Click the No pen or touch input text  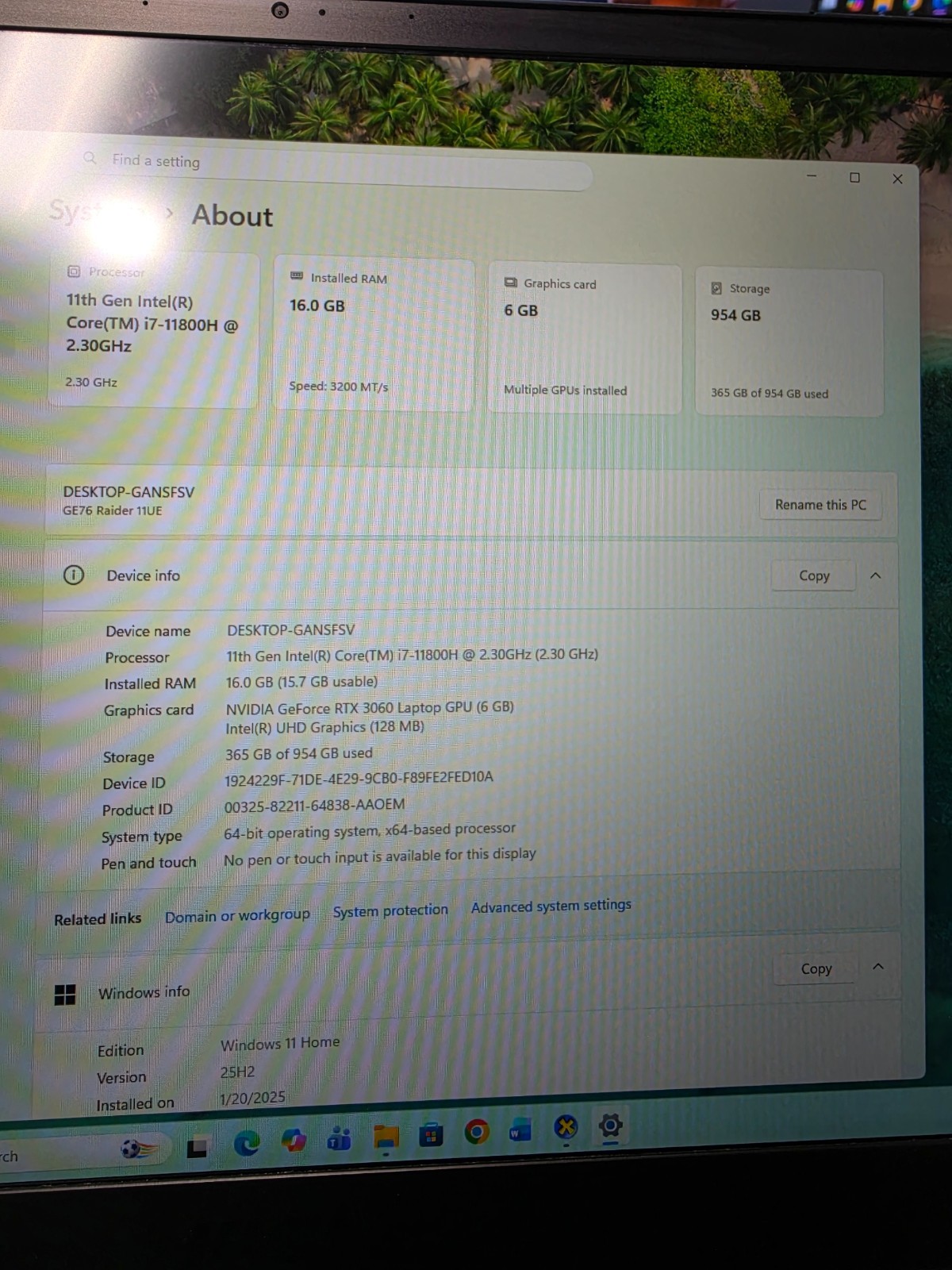point(380,856)
